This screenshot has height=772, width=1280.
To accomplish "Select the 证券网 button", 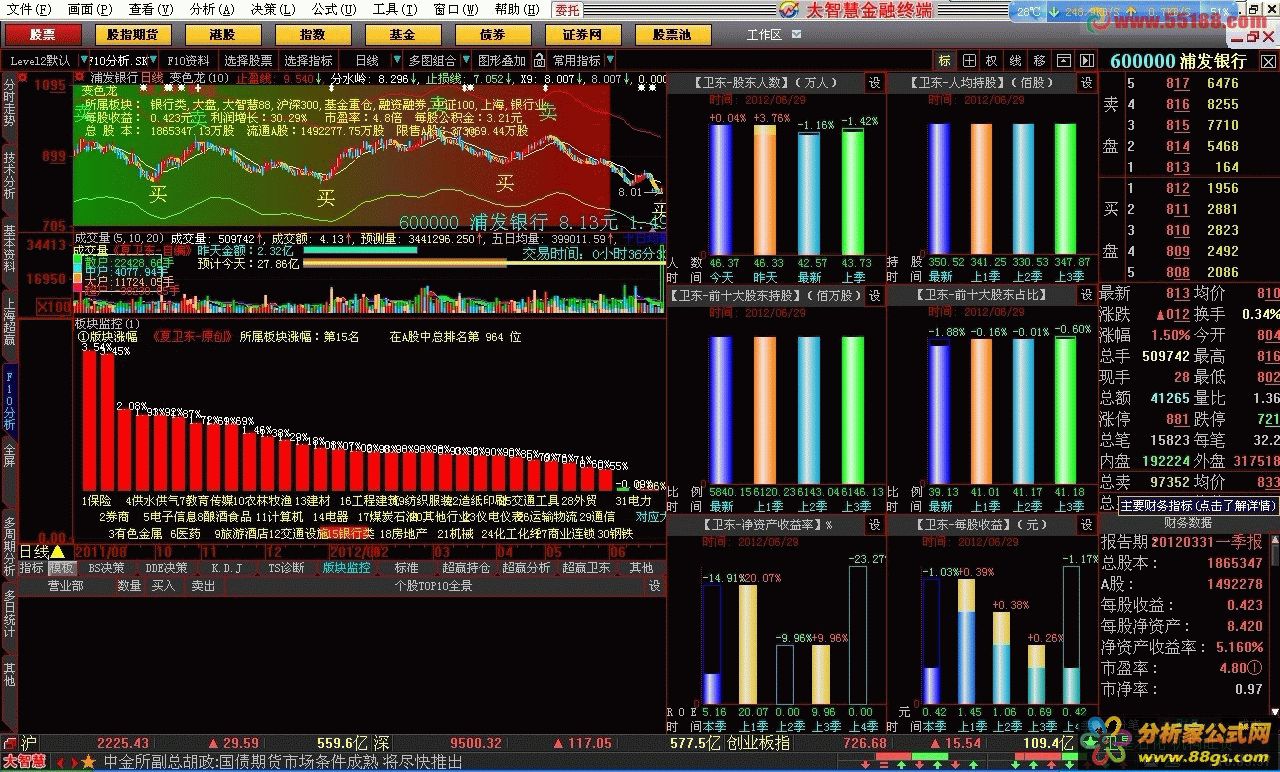I will coord(582,34).
